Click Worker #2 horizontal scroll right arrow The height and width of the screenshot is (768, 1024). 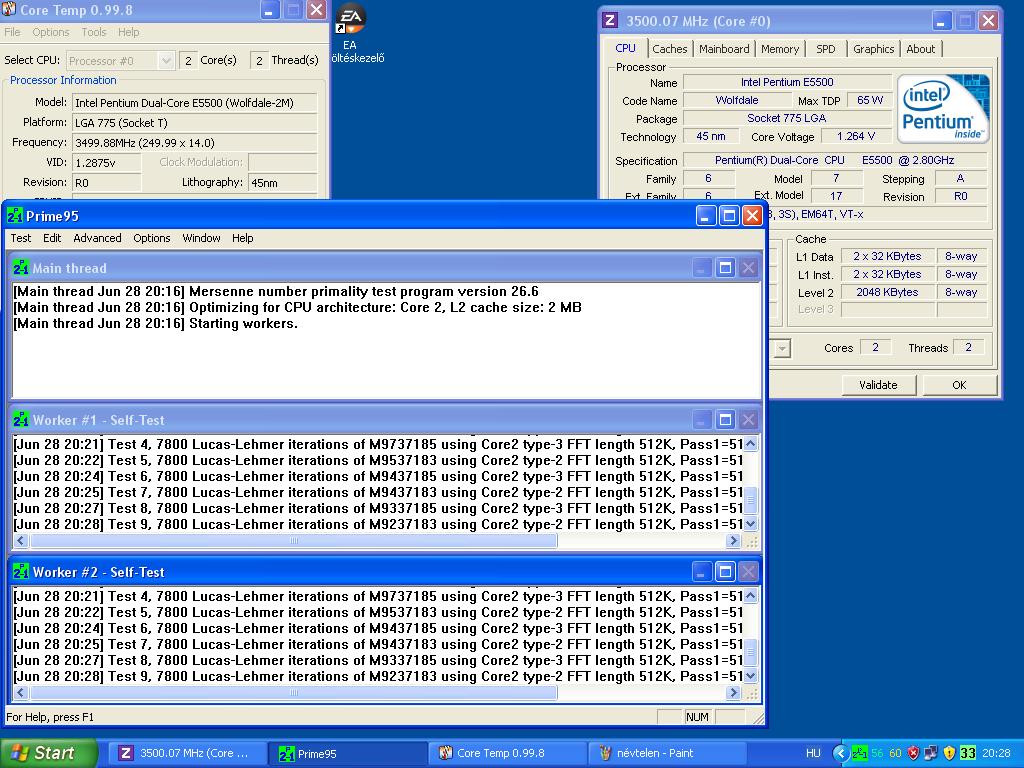[733, 692]
